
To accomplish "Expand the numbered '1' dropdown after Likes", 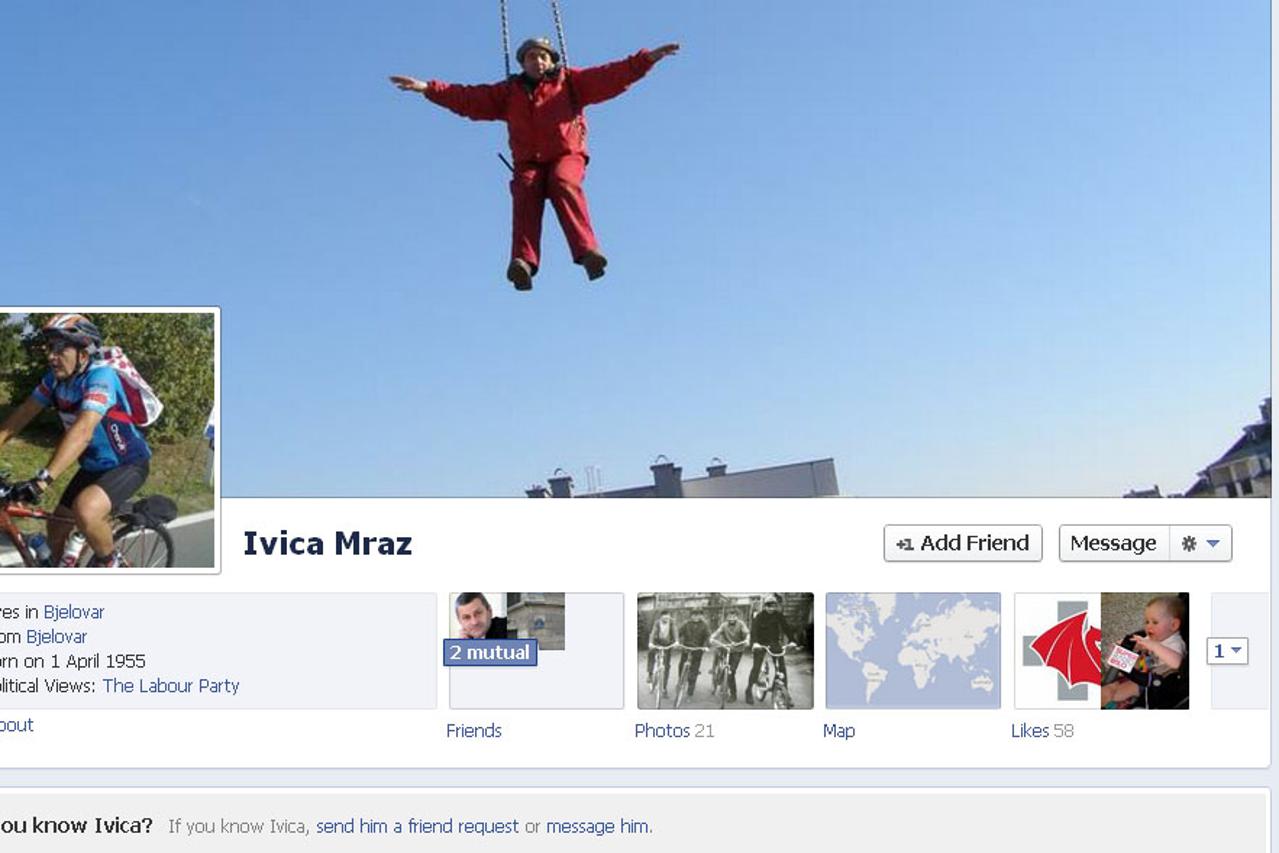I will click(x=1227, y=651).
